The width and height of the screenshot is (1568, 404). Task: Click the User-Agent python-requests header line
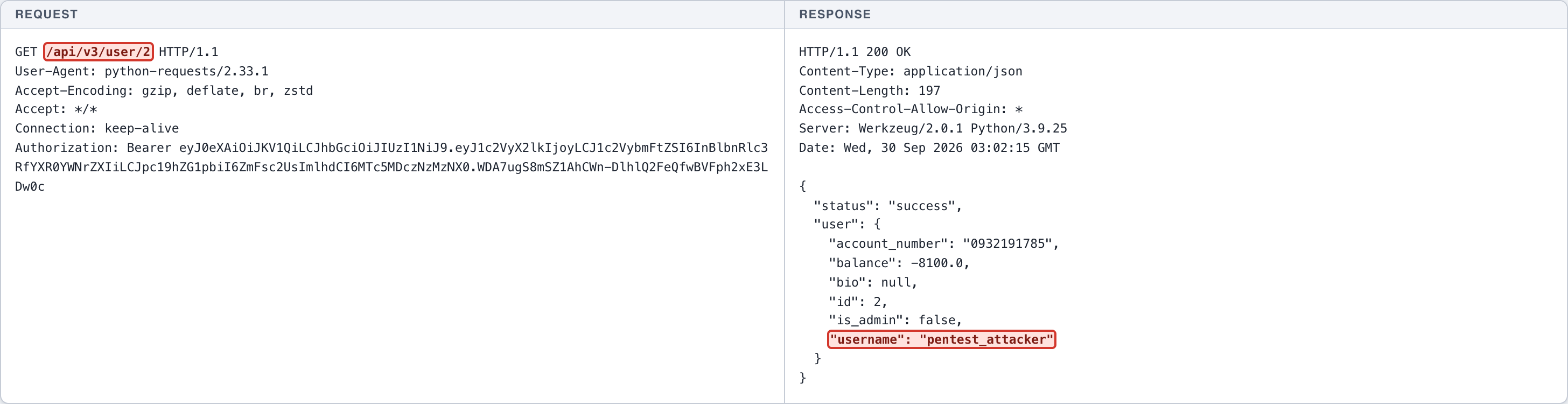[x=142, y=71]
